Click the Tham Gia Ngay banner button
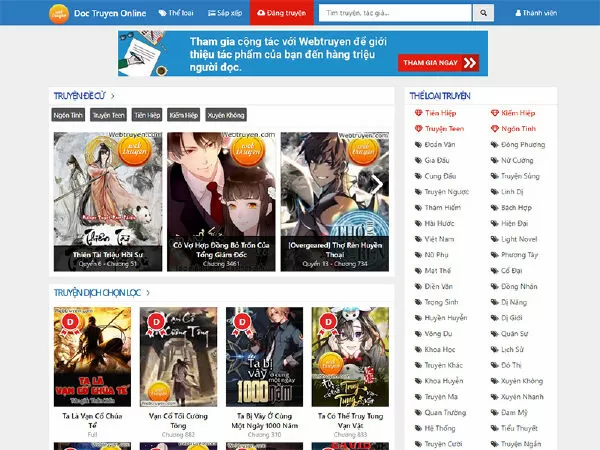600x450 pixels. (439, 63)
